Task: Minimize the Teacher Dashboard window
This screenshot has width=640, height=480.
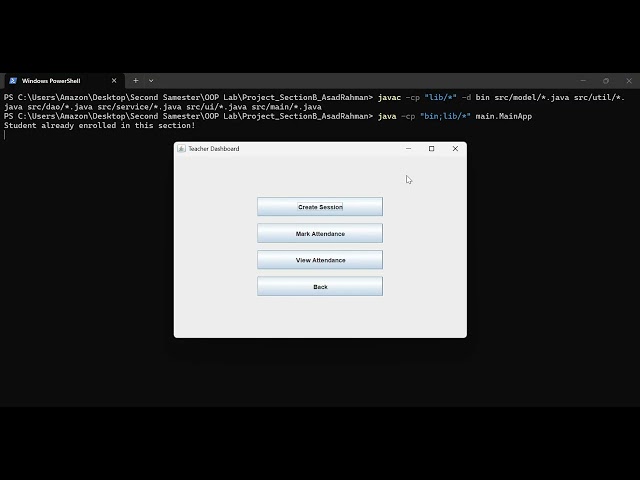Action: (408, 149)
